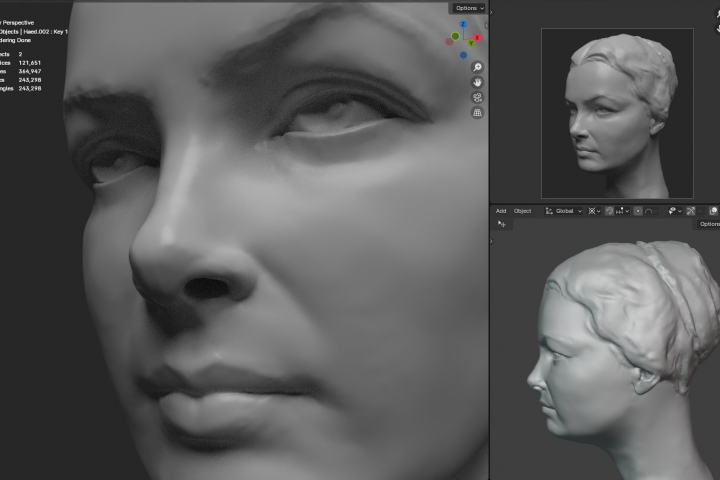This screenshot has height=480, width=720.
Task: Select the cursor tool icon below Add
Action: [x=502, y=224]
